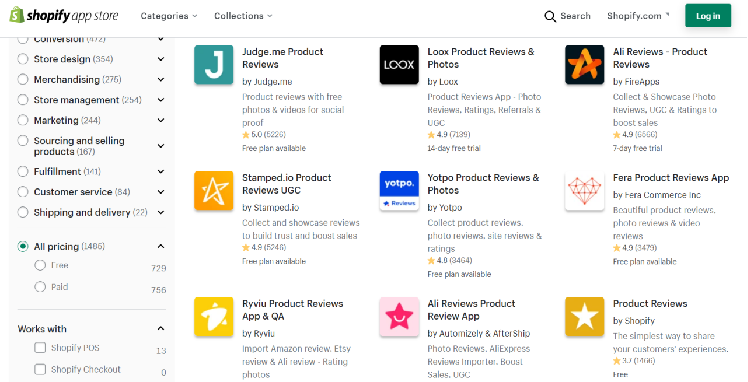The height and width of the screenshot is (382, 748).
Task: Expand the Store design category chevron
Action: point(161,59)
